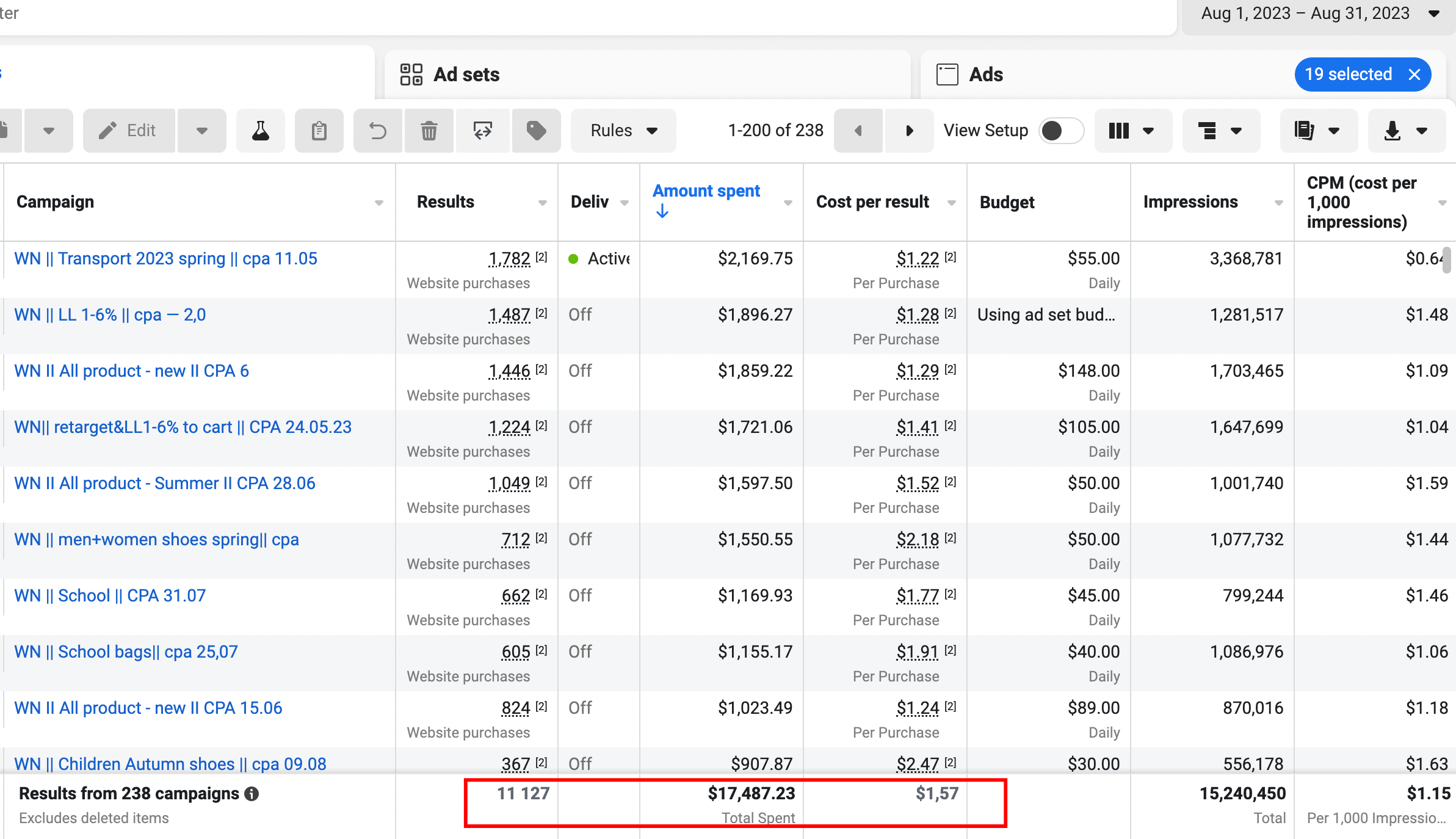Toggle the View Setup switch

(x=1061, y=131)
